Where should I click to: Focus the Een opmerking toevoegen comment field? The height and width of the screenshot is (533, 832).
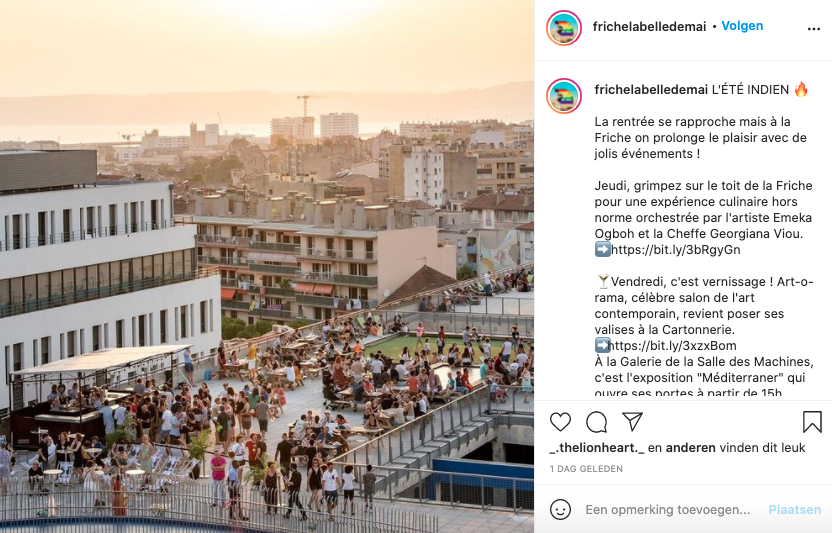(668, 510)
